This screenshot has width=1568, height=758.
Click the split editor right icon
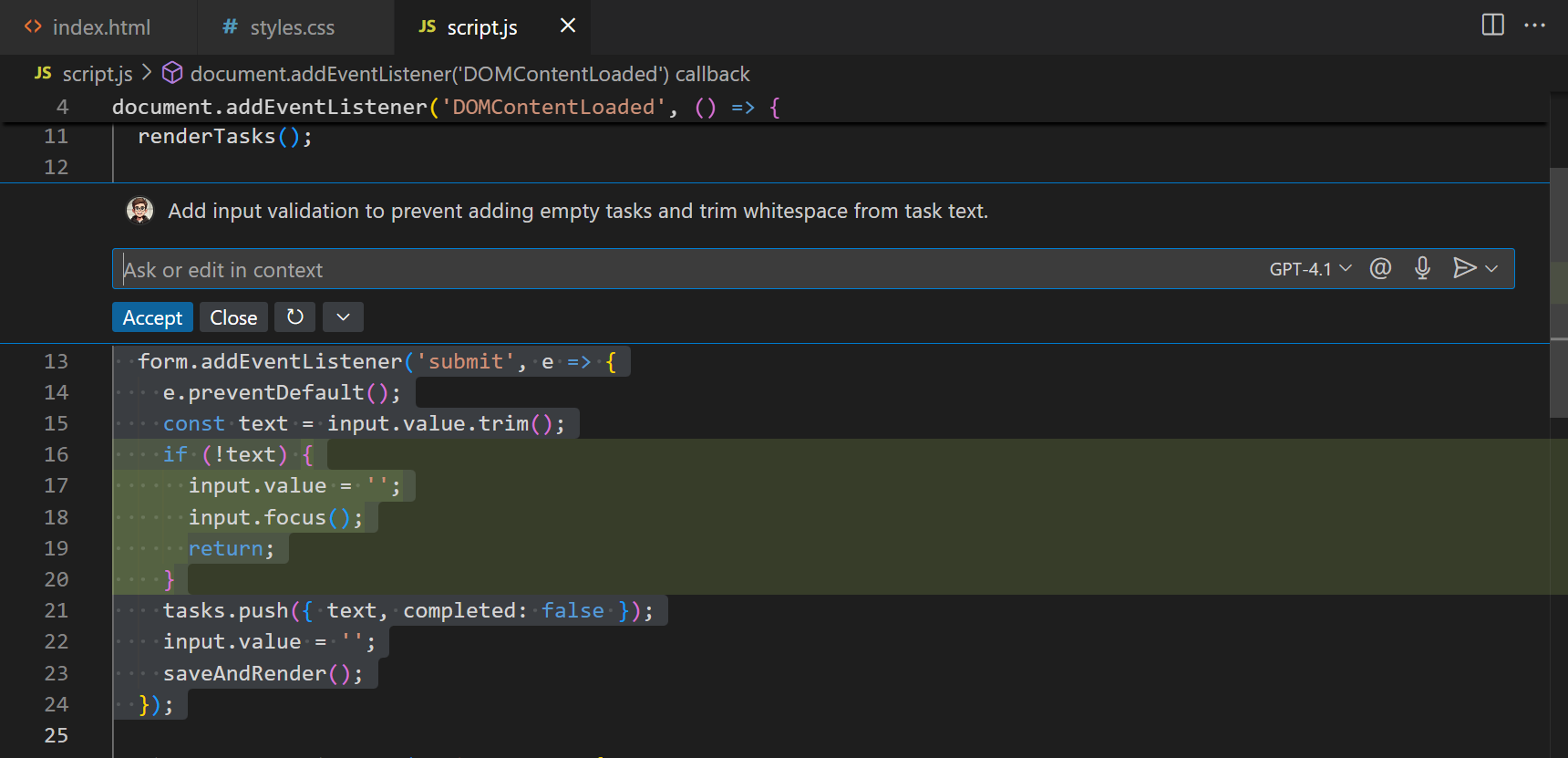tap(1492, 25)
